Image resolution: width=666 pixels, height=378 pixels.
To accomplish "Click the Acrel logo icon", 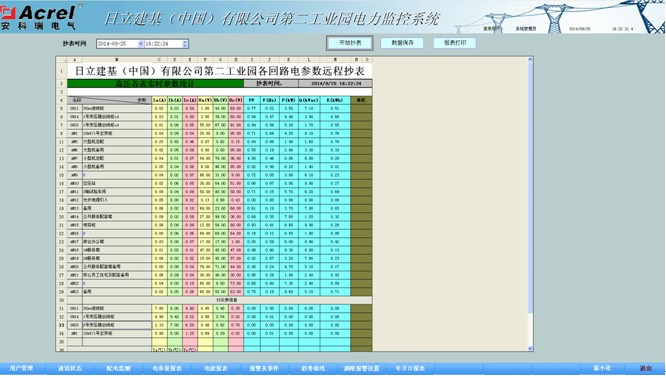I will 7,13.
